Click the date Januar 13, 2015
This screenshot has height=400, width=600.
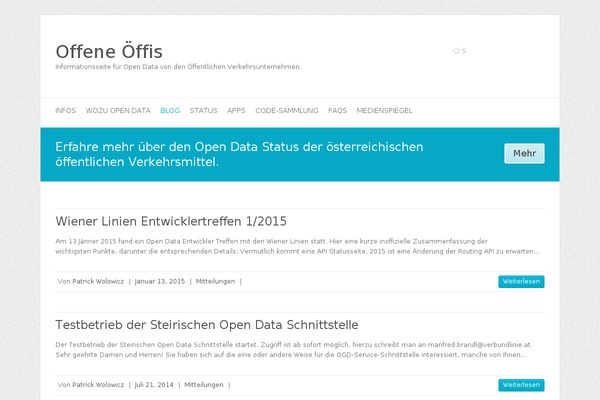[160, 281]
